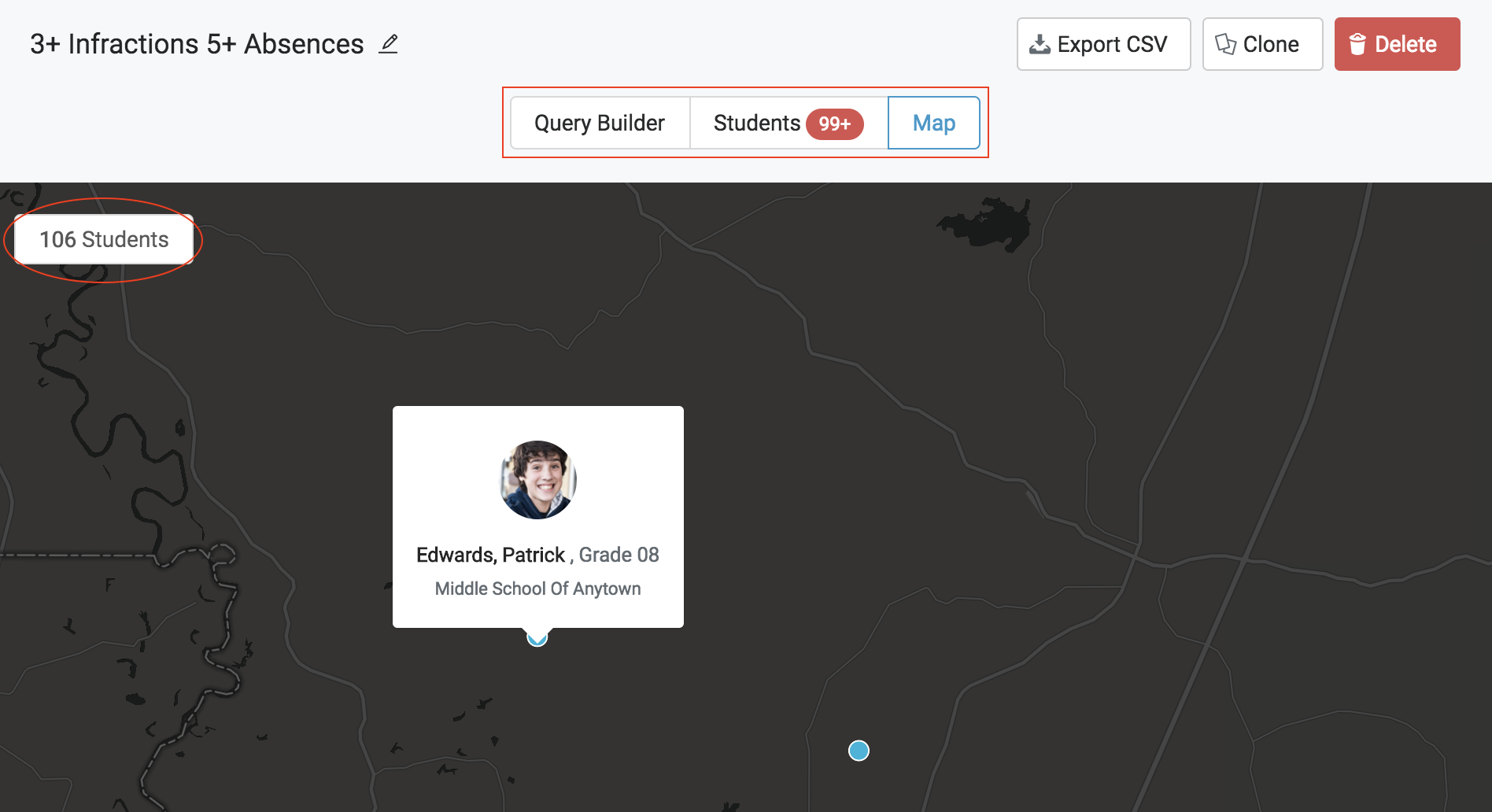This screenshot has height=812, width=1492.
Task: Click the Grade 08 label in popup
Action: pyautogui.click(x=619, y=555)
